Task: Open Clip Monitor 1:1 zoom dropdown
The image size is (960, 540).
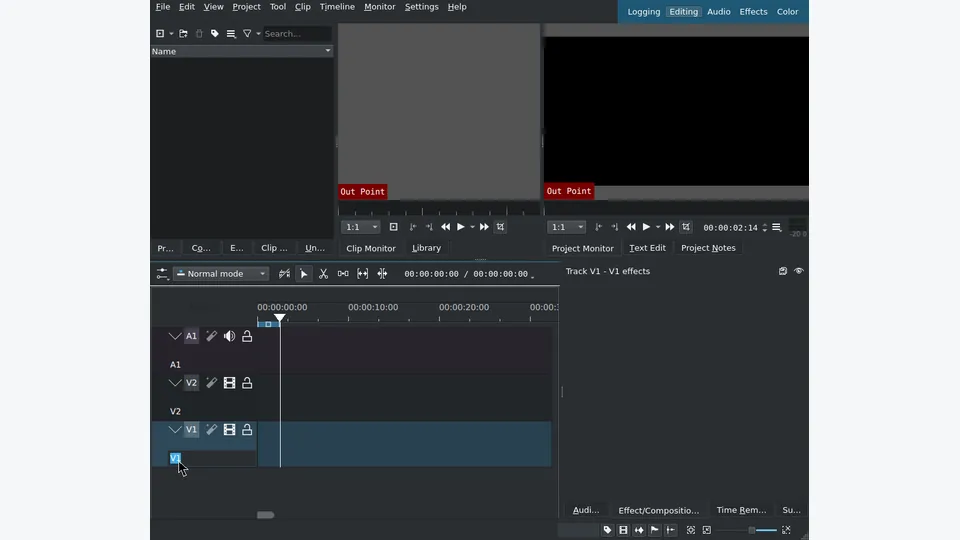Action: pos(361,227)
